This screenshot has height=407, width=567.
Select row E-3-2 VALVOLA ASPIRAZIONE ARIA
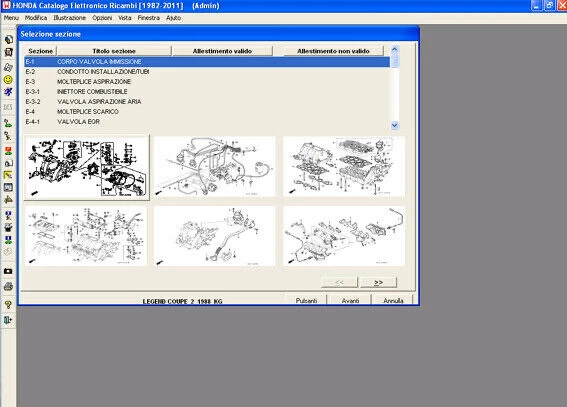pos(207,102)
